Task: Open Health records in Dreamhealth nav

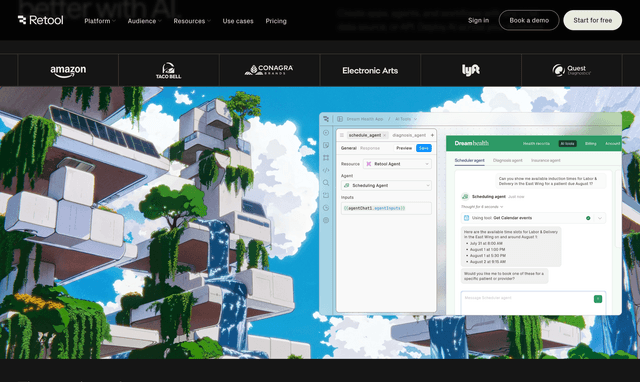Action: [x=536, y=144]
